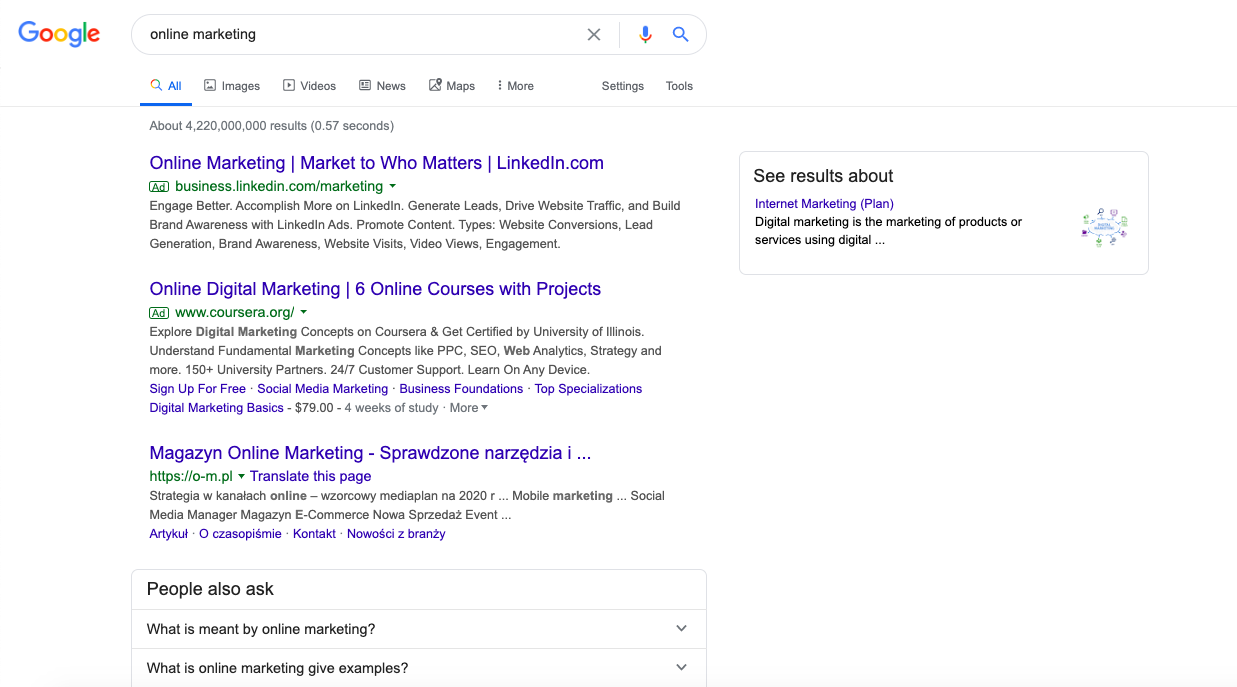Click 'Translate this page' for the o-m.pl result
Viewport: 1237px width, 687px height.
[x=311, y=476]
